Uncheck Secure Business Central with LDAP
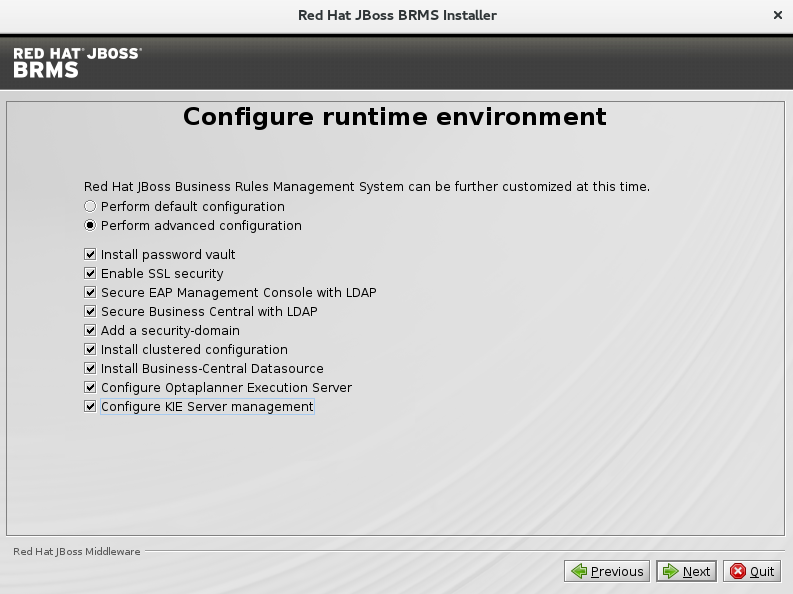Image resolution: width=793 pixels, height=594 pixels. (90, 311)
